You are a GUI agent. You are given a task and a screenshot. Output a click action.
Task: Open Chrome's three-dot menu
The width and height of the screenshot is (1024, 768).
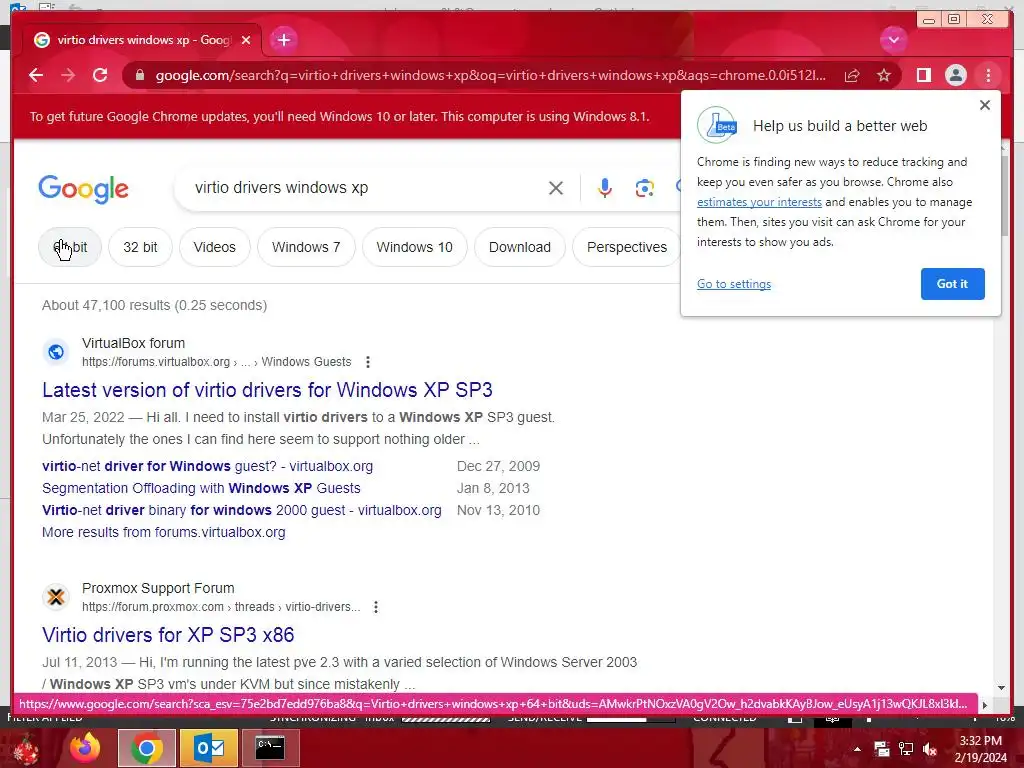[988, 75]
